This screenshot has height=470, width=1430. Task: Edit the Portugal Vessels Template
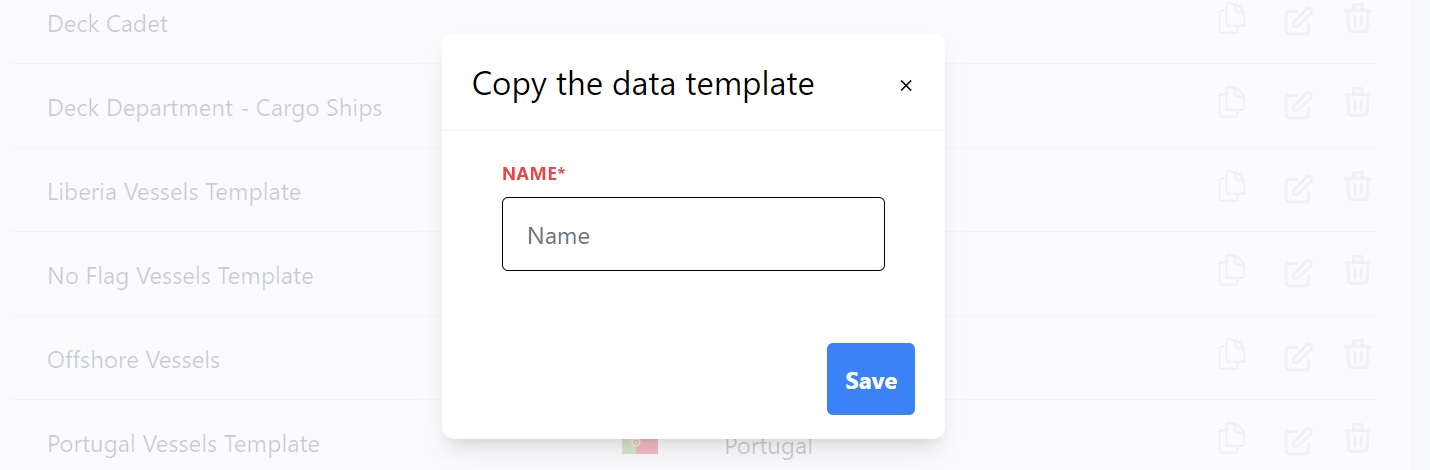point(1297,439)
